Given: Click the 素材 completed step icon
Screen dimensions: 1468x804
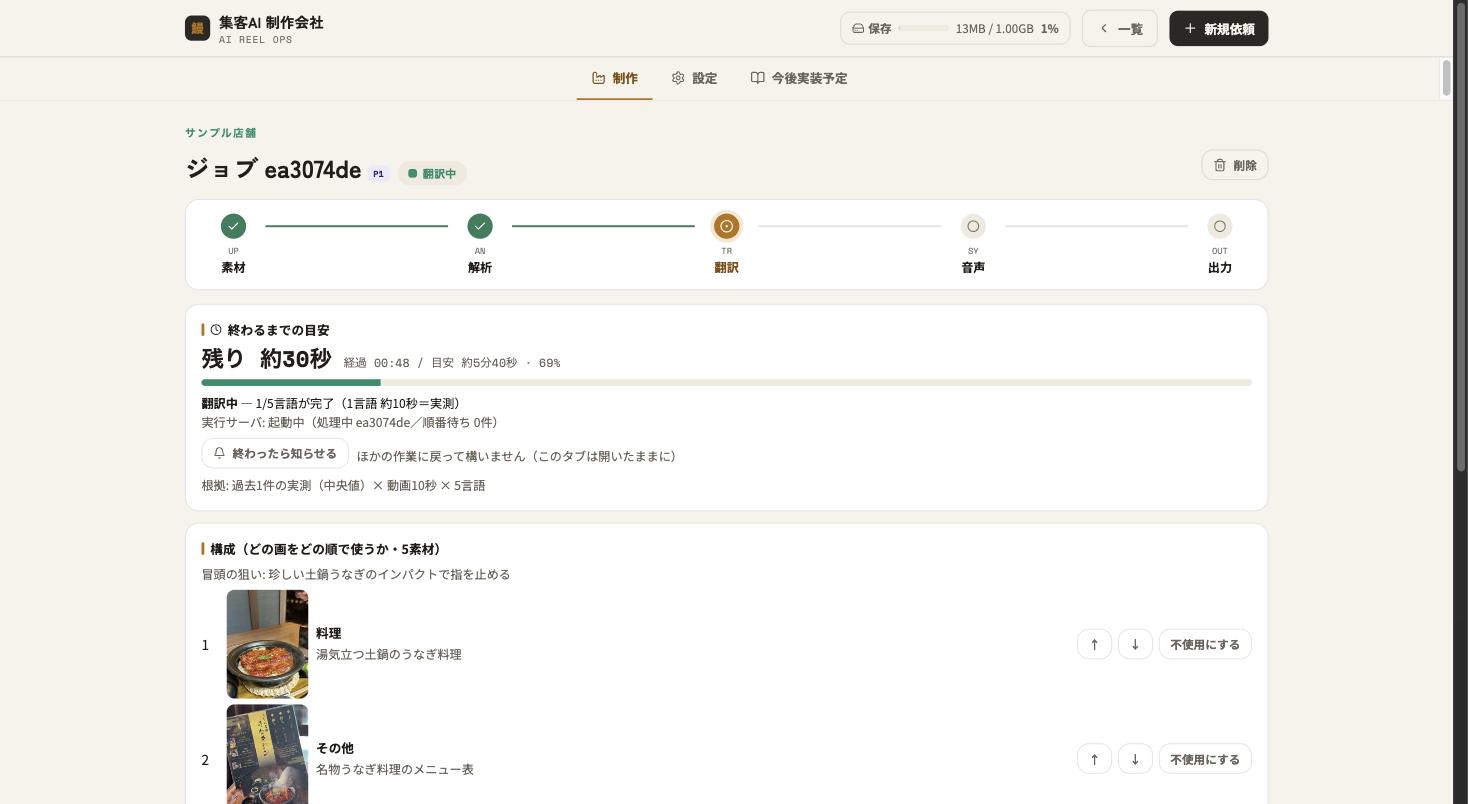Looking at the screenshot, I should pyautogui.click(x=233, y=226).
